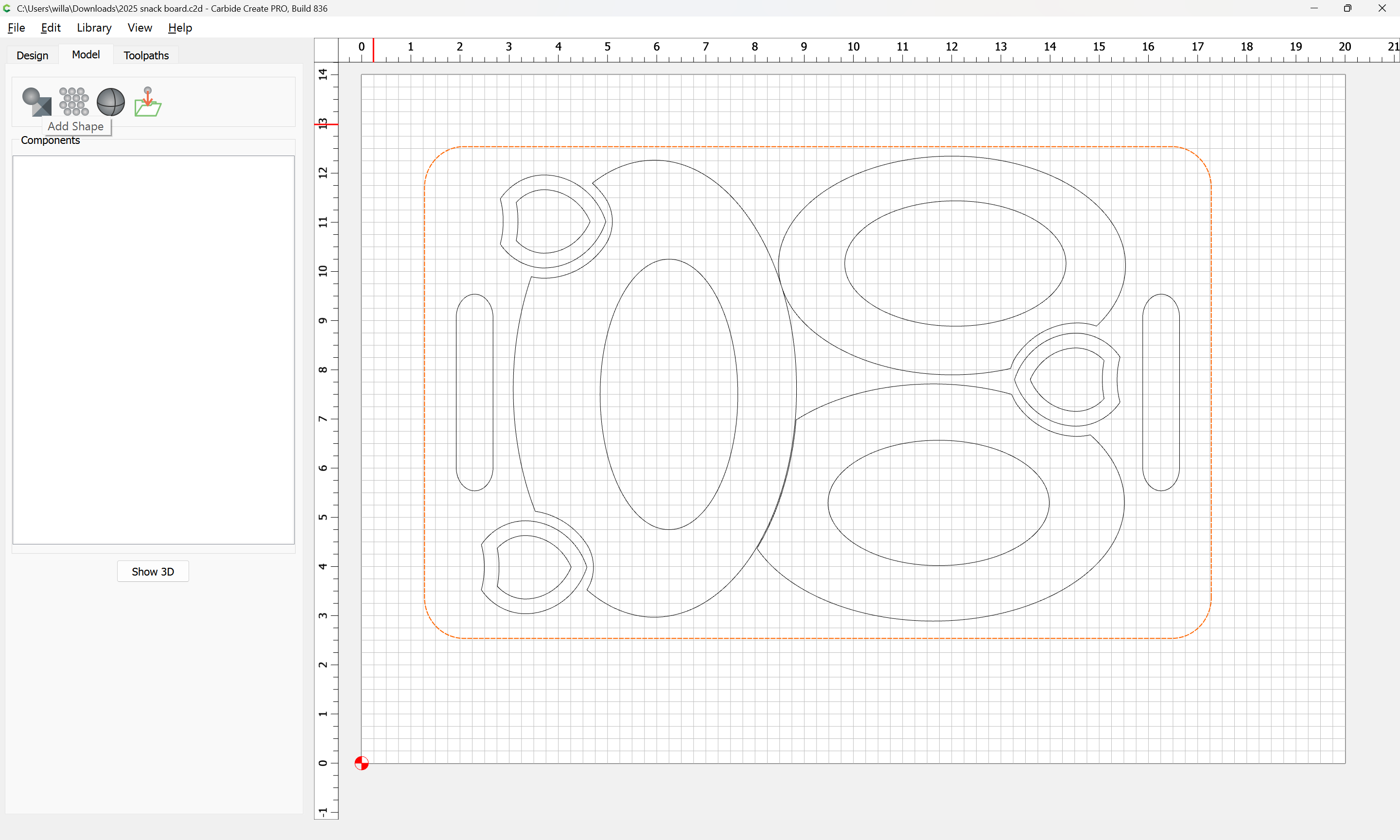Image resolution: width=1400 pixels, height=840 pixels.
Task: Open the Library menu
Action: 94,28
